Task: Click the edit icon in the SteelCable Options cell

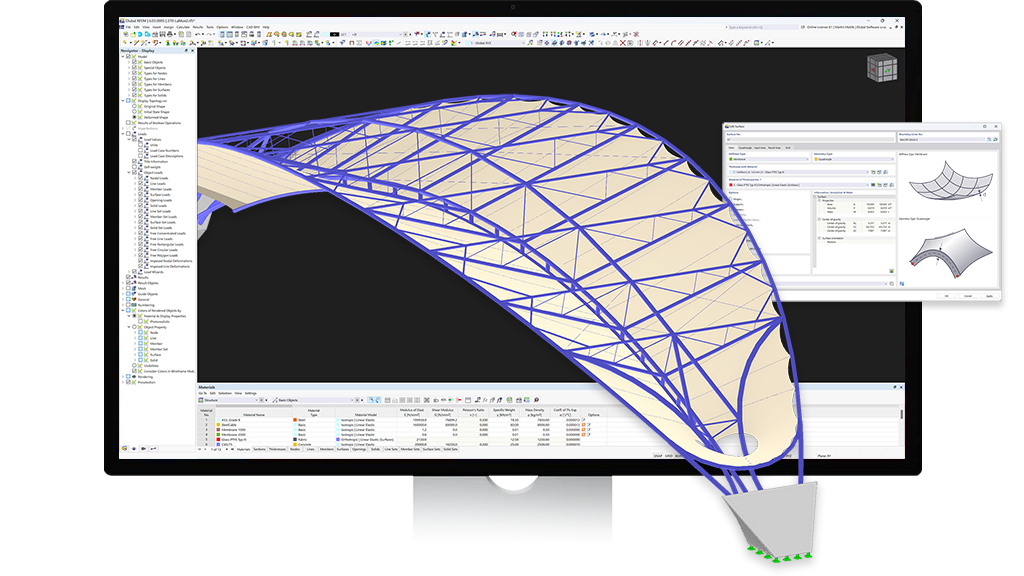Action: (x=588, y=424)
